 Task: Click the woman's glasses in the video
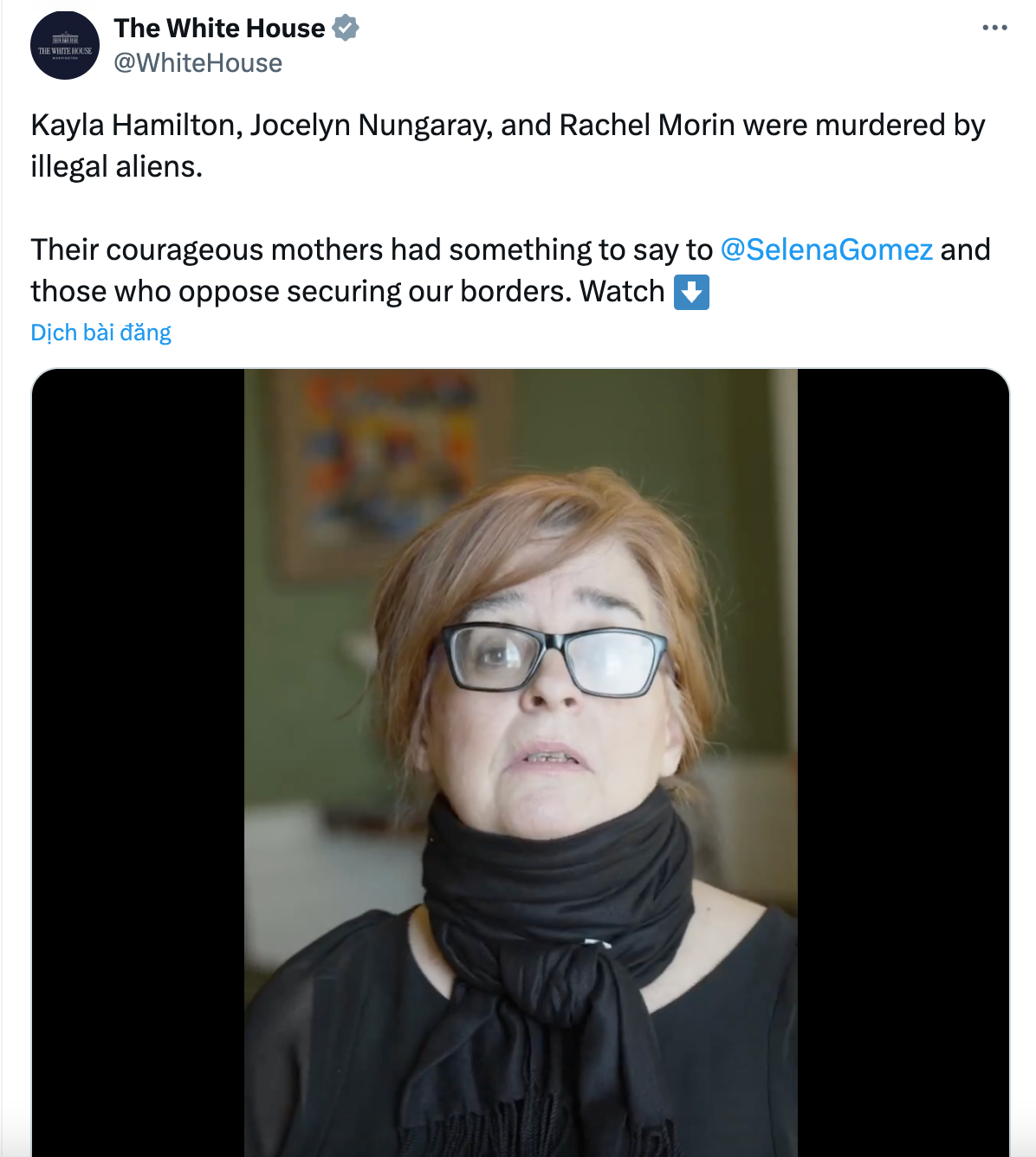[556, 660]
